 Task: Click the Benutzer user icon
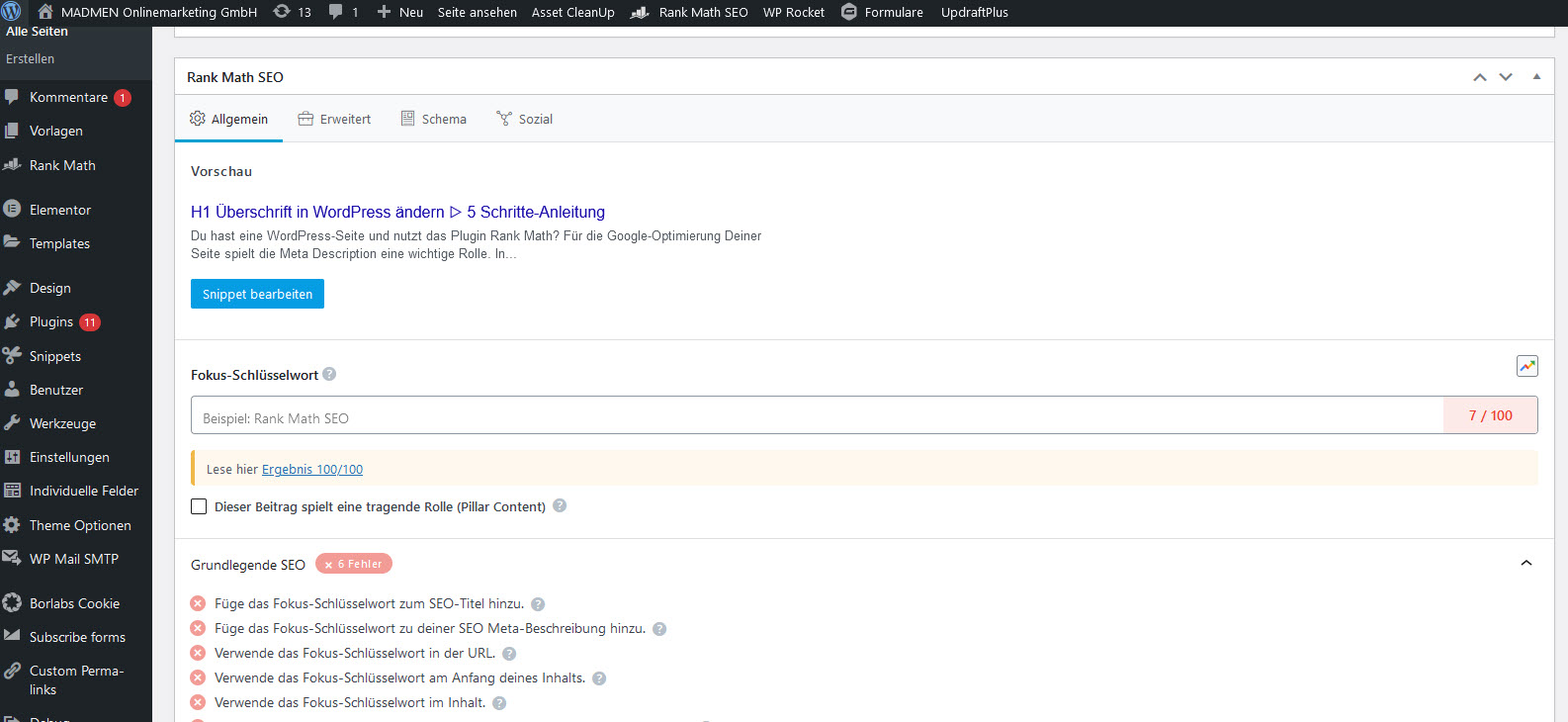[12, 389]
